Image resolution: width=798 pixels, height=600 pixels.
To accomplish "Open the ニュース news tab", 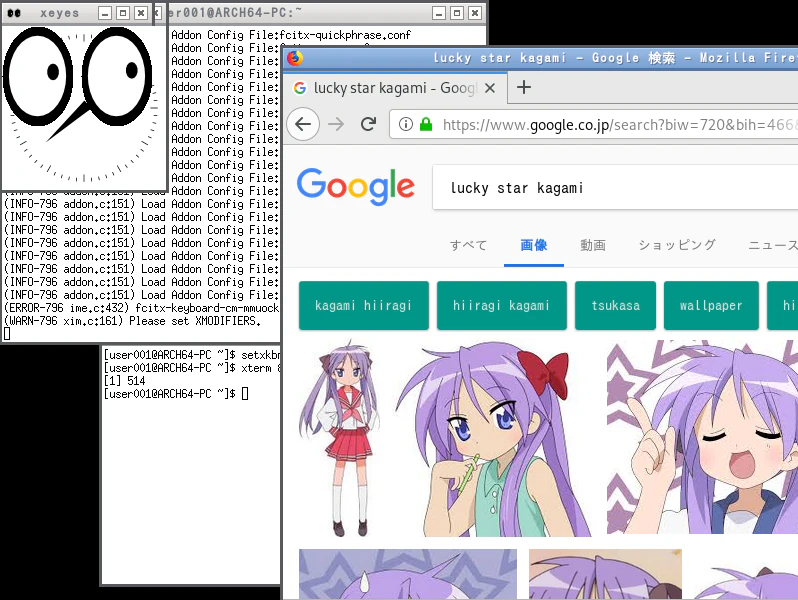I will [773, 245].
